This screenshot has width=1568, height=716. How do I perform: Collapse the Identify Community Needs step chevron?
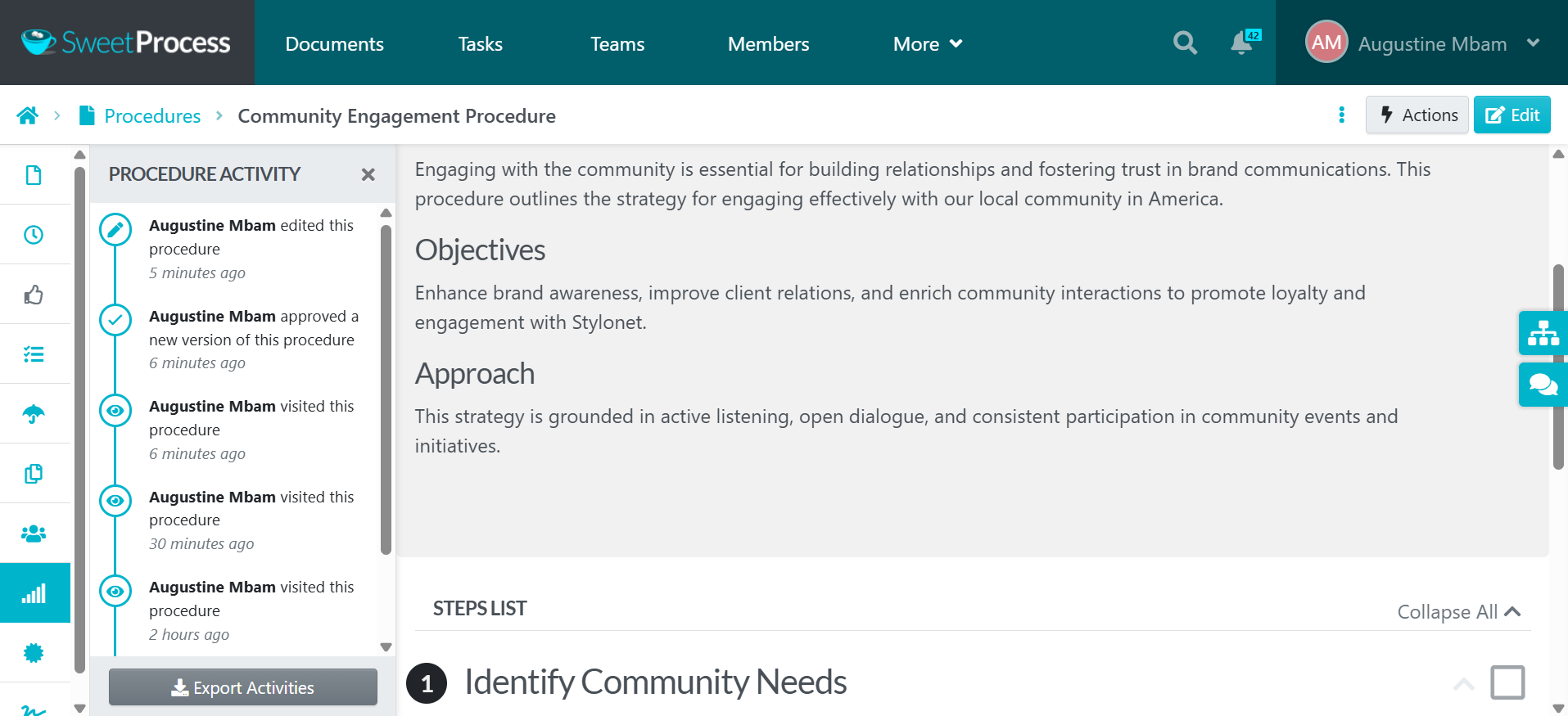[x=1464, y=684]
